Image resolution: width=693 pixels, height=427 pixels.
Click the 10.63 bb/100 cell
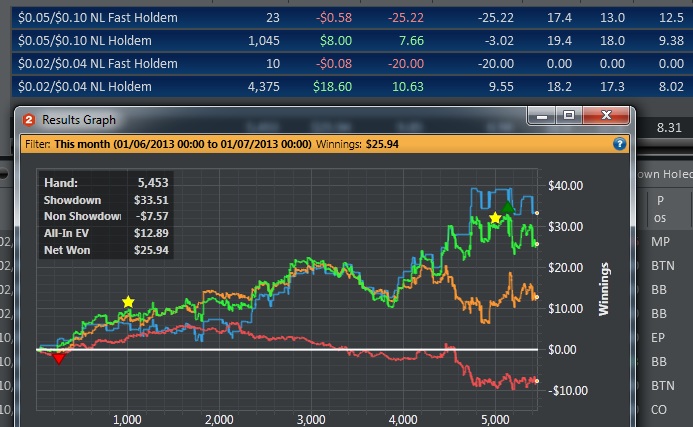click(x=407, y=87)
